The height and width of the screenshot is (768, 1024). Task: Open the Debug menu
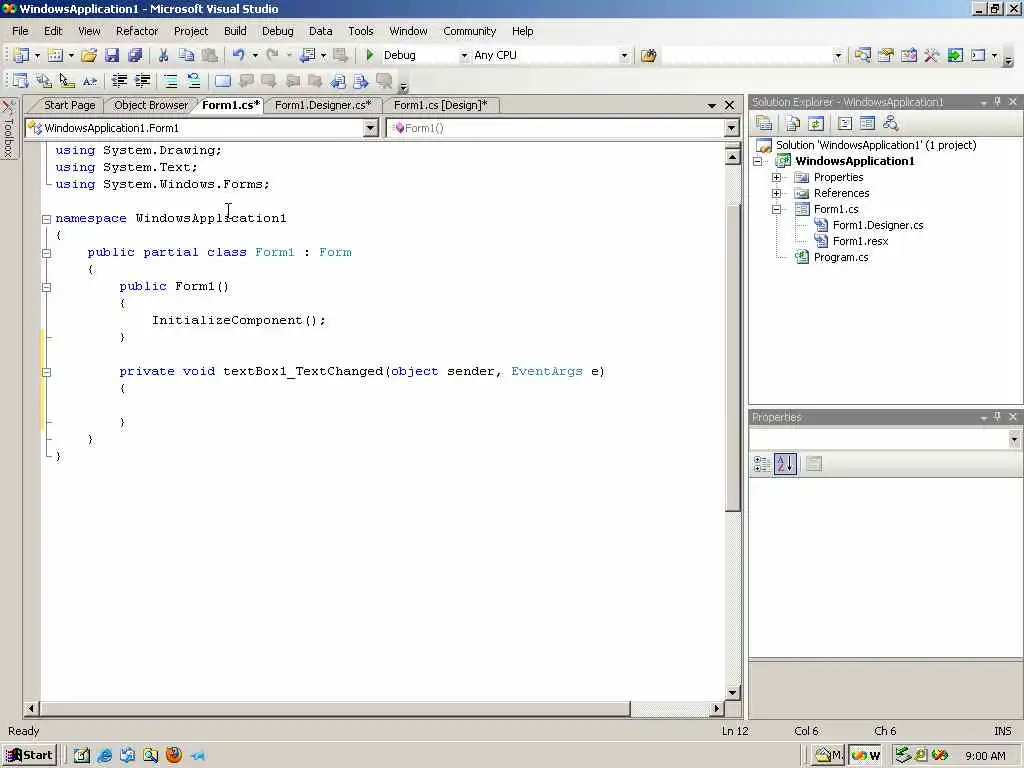pos(278,31)
